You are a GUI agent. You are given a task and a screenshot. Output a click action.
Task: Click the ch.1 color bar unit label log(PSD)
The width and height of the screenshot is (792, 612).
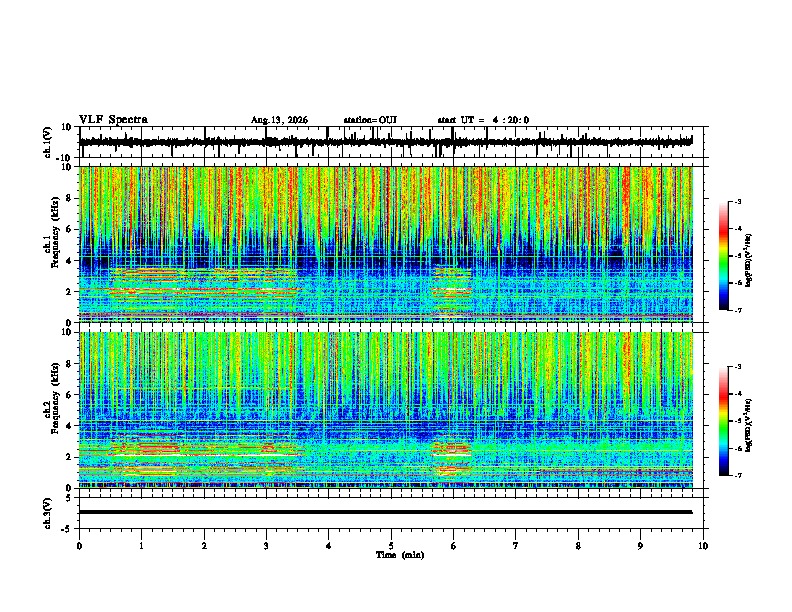click(749, 261)
